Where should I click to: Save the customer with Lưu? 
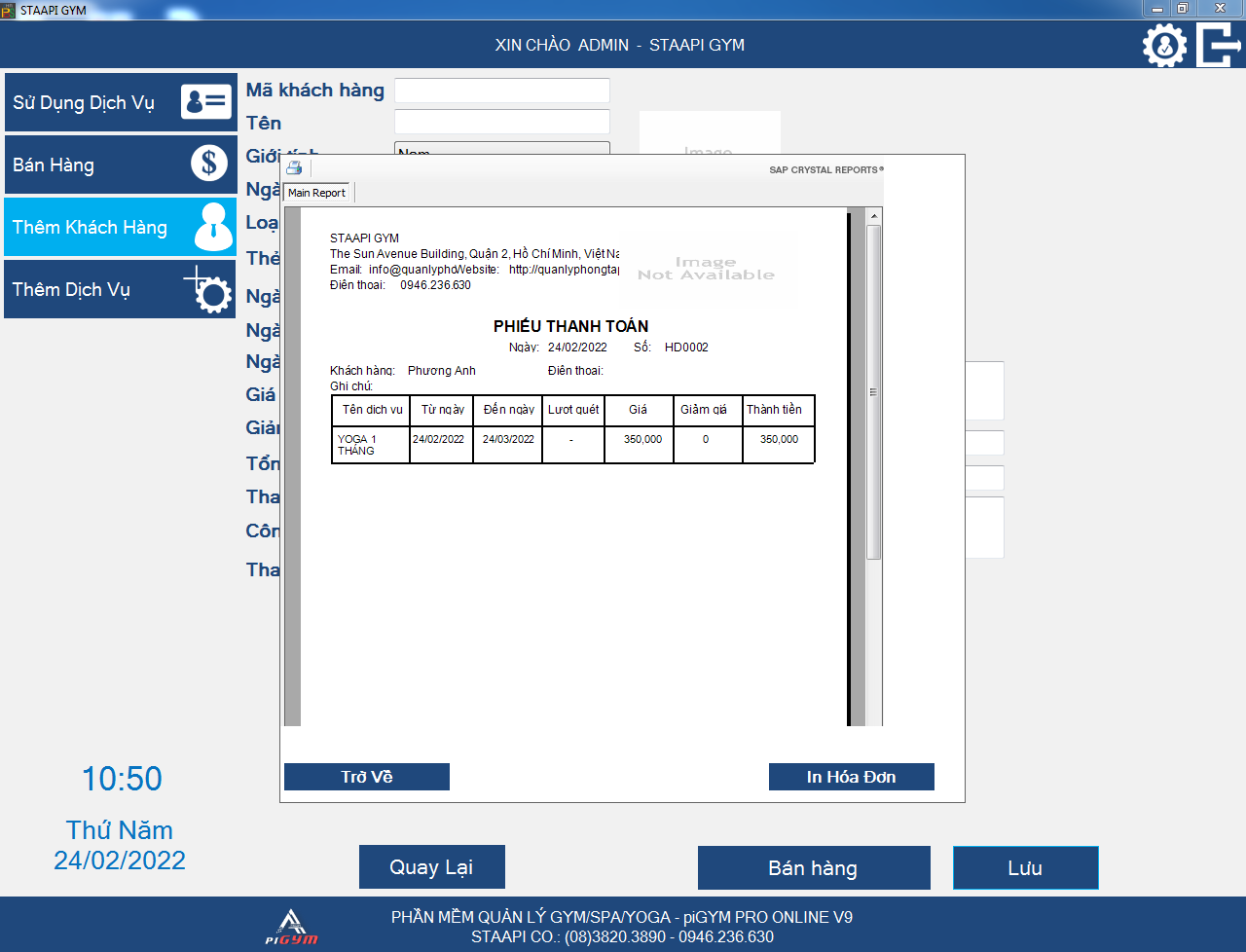pyautogui.click(x=1025, y=867)
